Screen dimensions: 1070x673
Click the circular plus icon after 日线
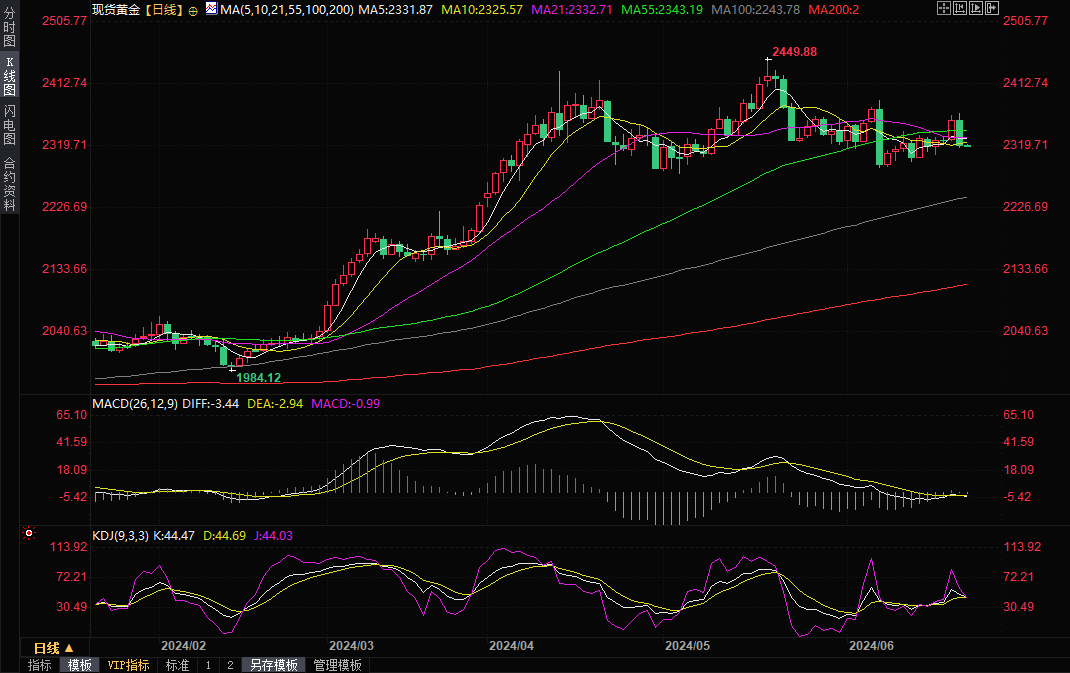tap(193, 9)
